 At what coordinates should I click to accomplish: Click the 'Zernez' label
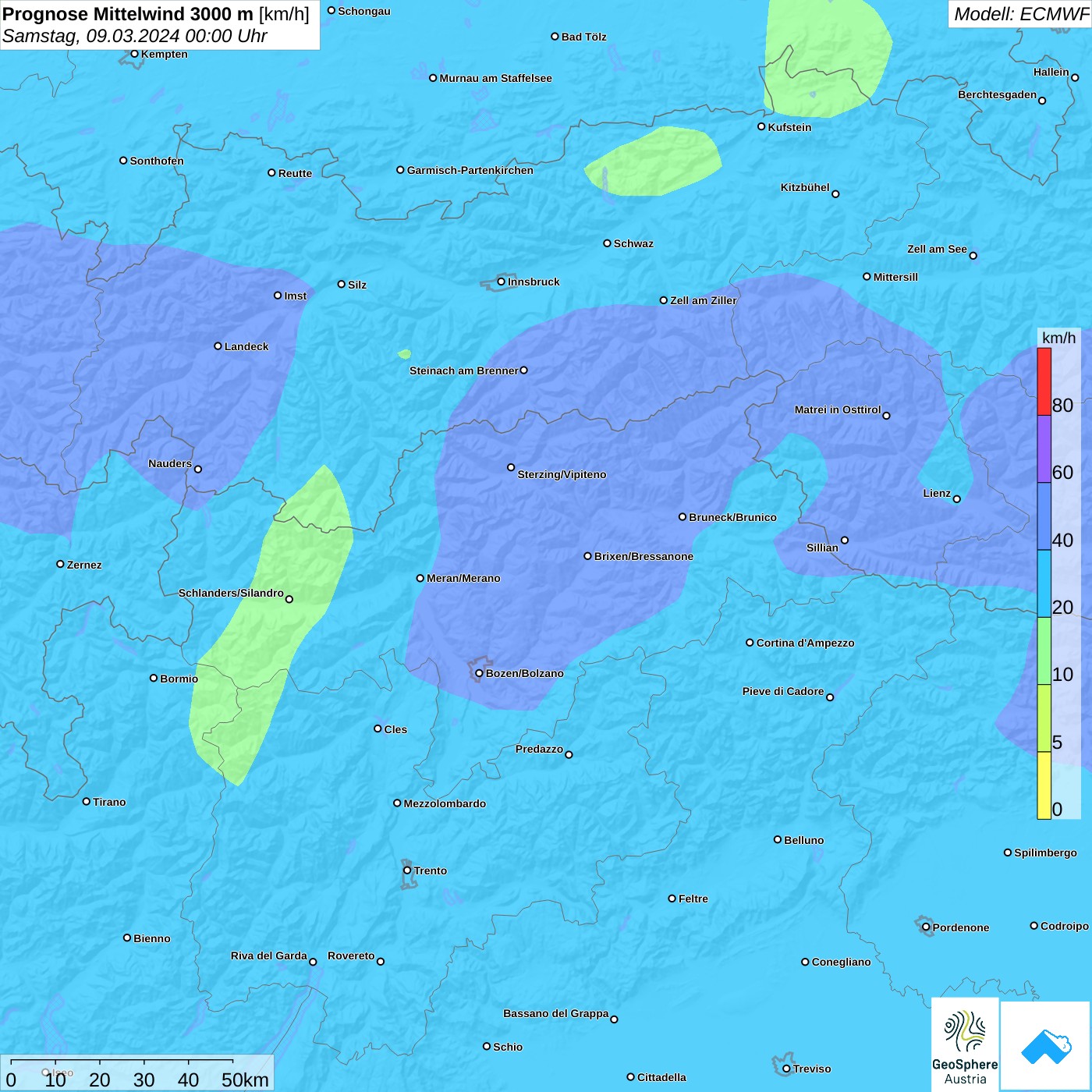pyautogui.click(x=84, y=565)
